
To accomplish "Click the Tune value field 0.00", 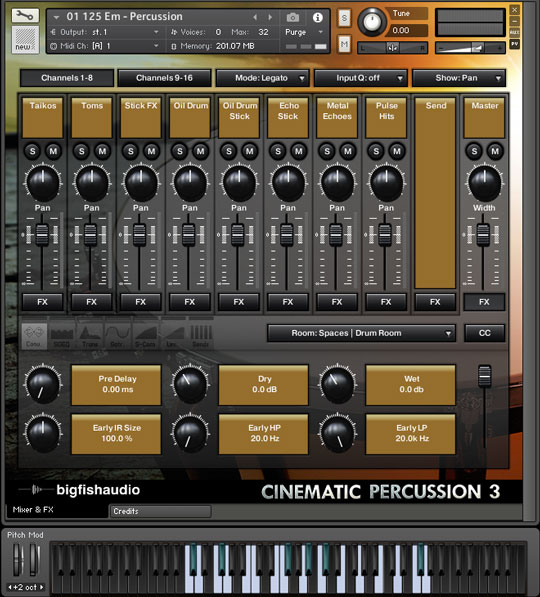I will [406, 30].
